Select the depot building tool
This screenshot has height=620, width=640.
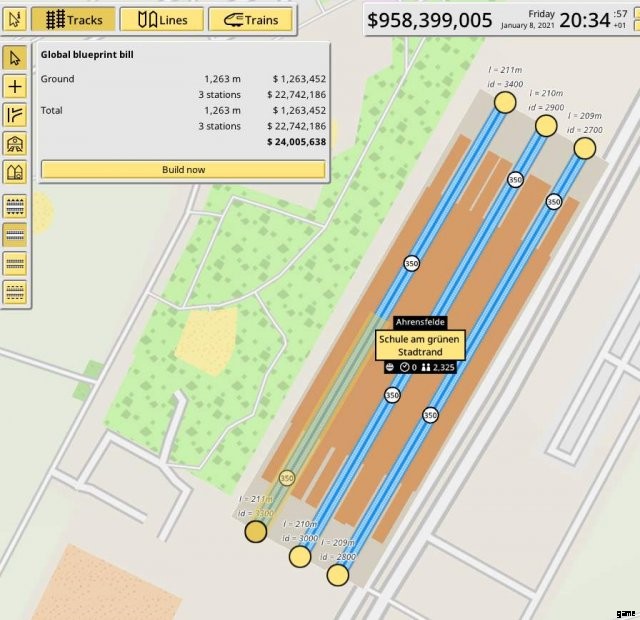point(15,174)
